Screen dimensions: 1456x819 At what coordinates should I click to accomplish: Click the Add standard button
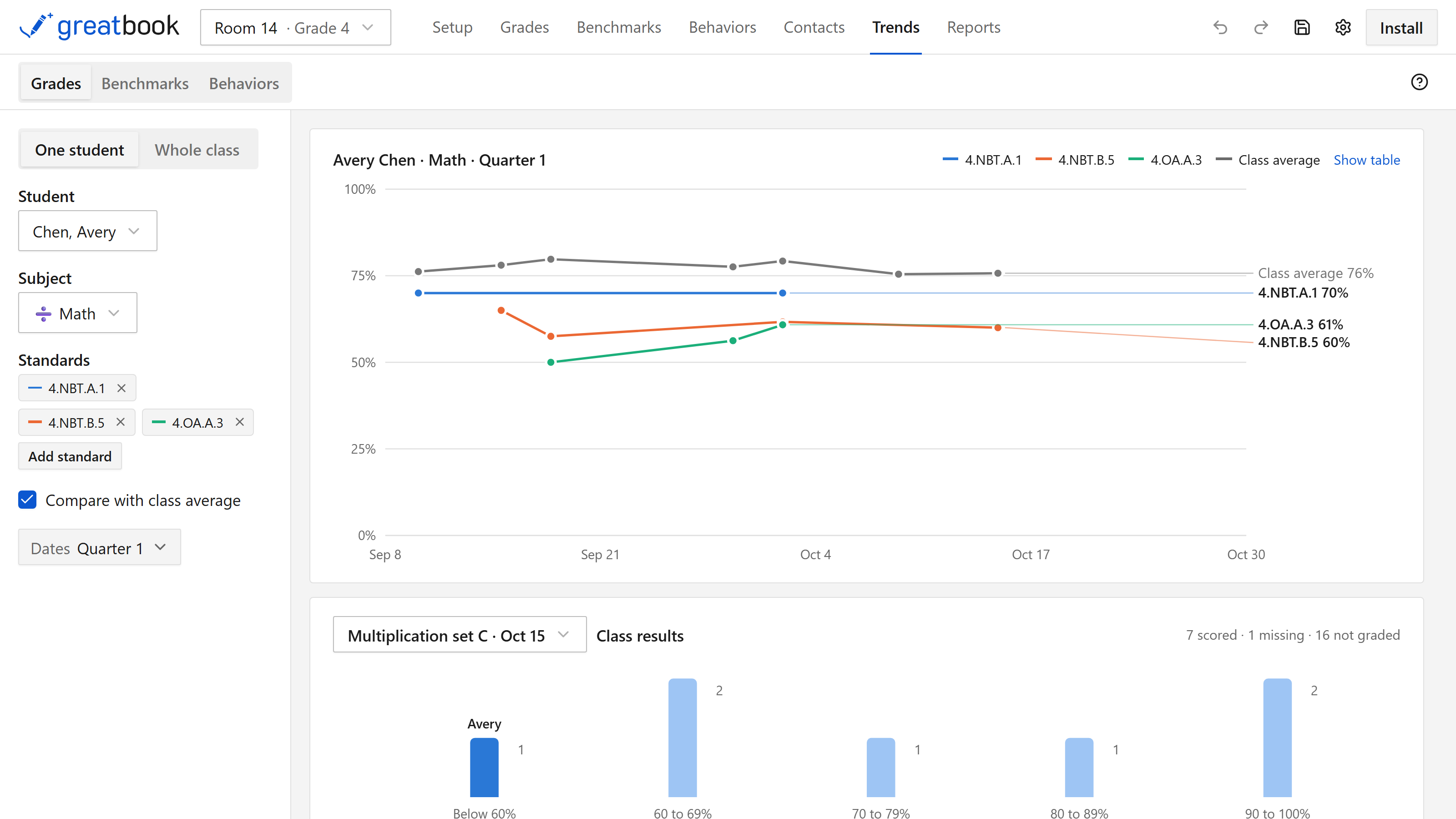[70, 456]
